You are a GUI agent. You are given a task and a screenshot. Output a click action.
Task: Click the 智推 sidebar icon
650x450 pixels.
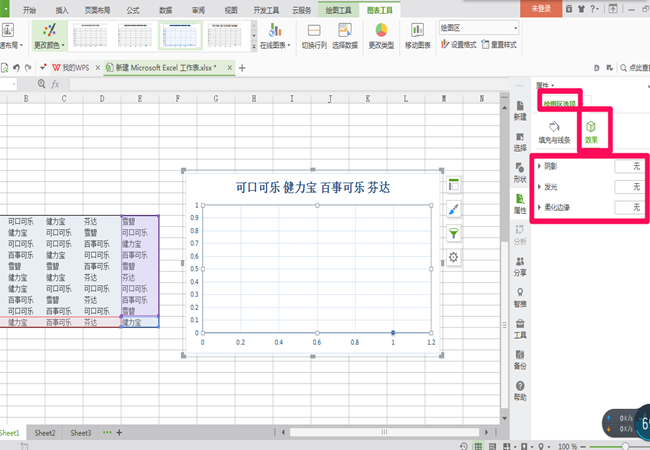coord(520,298)
